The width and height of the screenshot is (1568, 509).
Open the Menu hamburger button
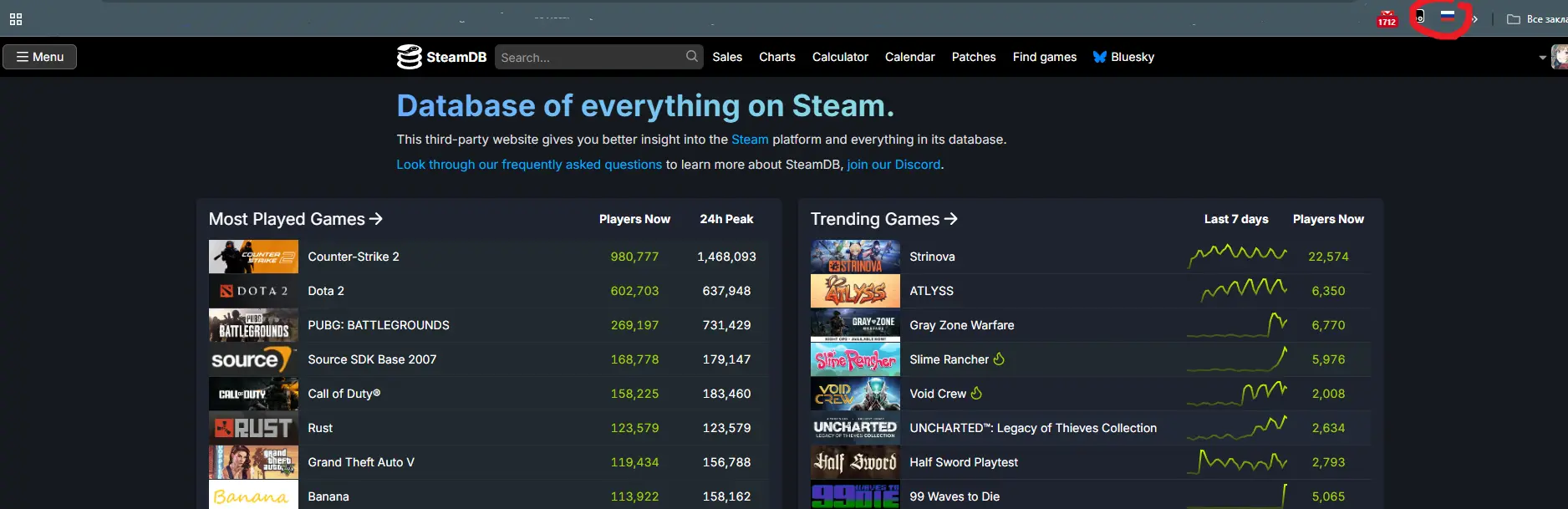tap(40, 57)
